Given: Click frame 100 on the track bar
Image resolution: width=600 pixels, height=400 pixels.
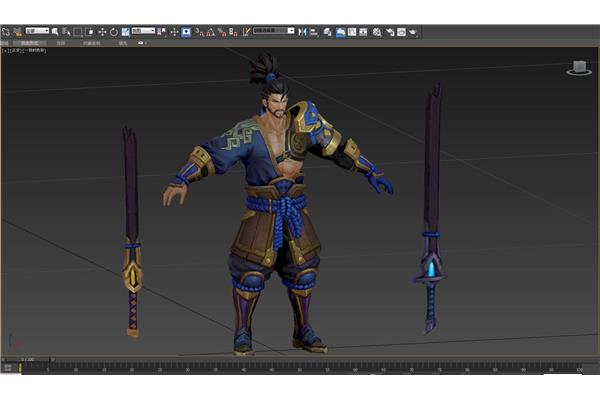Looking at the screenshot, I should [579, 369].
